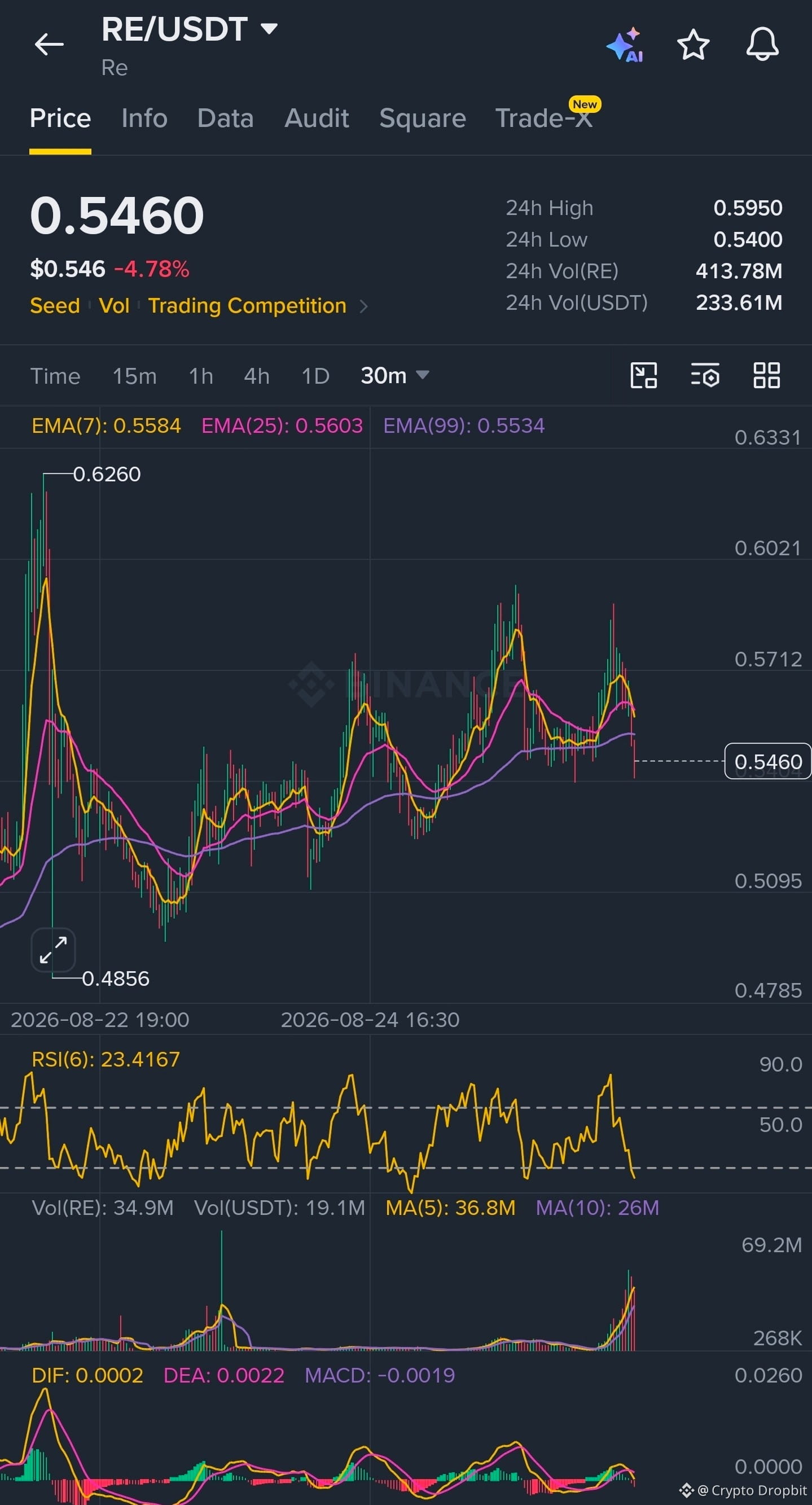Tap the 0.4856 chart low marker
Screen dimensions: 812x1505
coord(116,979)
